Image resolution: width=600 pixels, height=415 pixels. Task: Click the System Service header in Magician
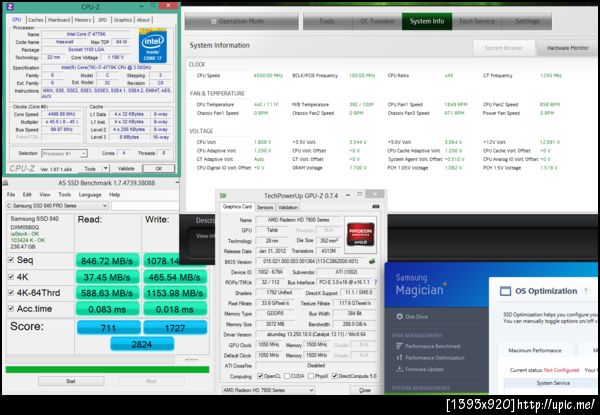[x=553, y=383]
